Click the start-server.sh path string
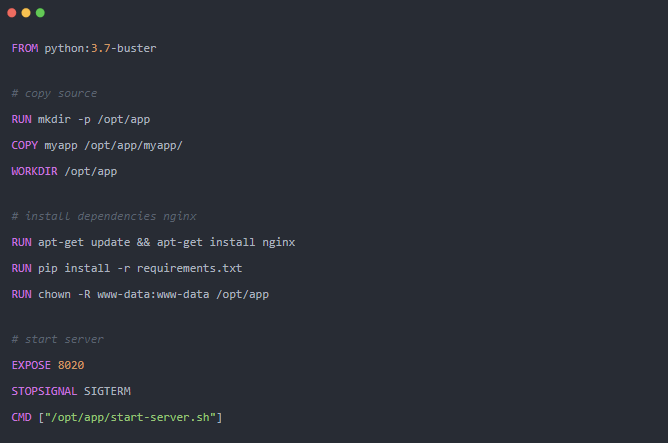This screenshot has width=668, height=443. pyautogui.click(x=130, y=416)
